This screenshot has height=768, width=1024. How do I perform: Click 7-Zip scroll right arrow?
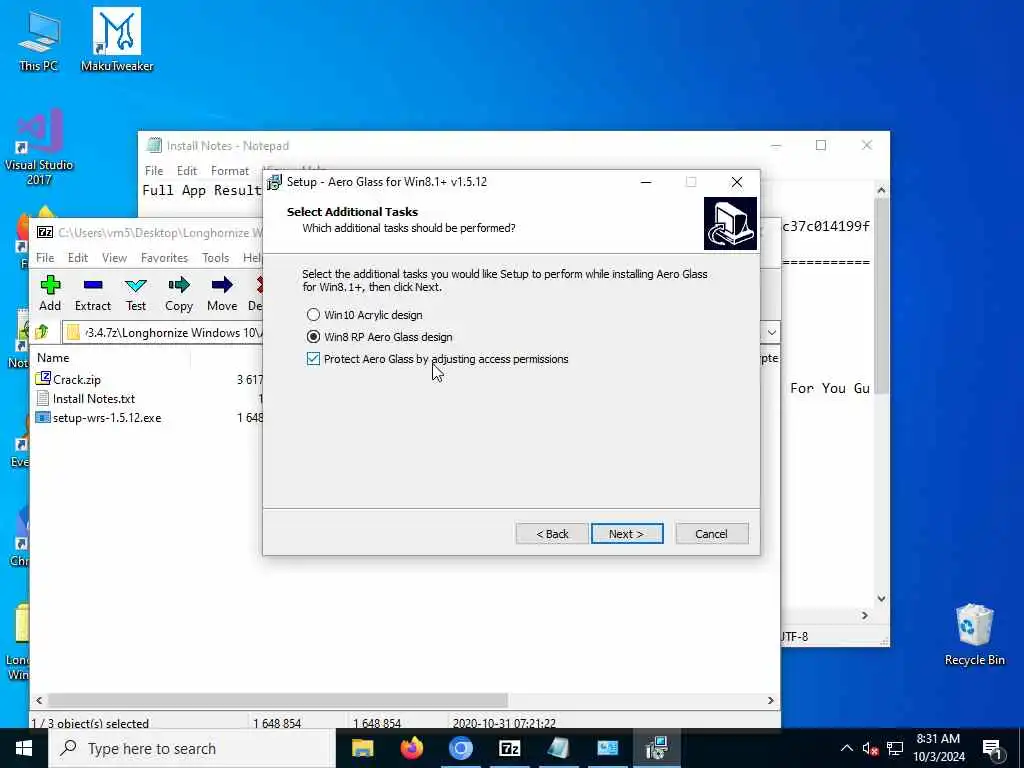(771, 700)
